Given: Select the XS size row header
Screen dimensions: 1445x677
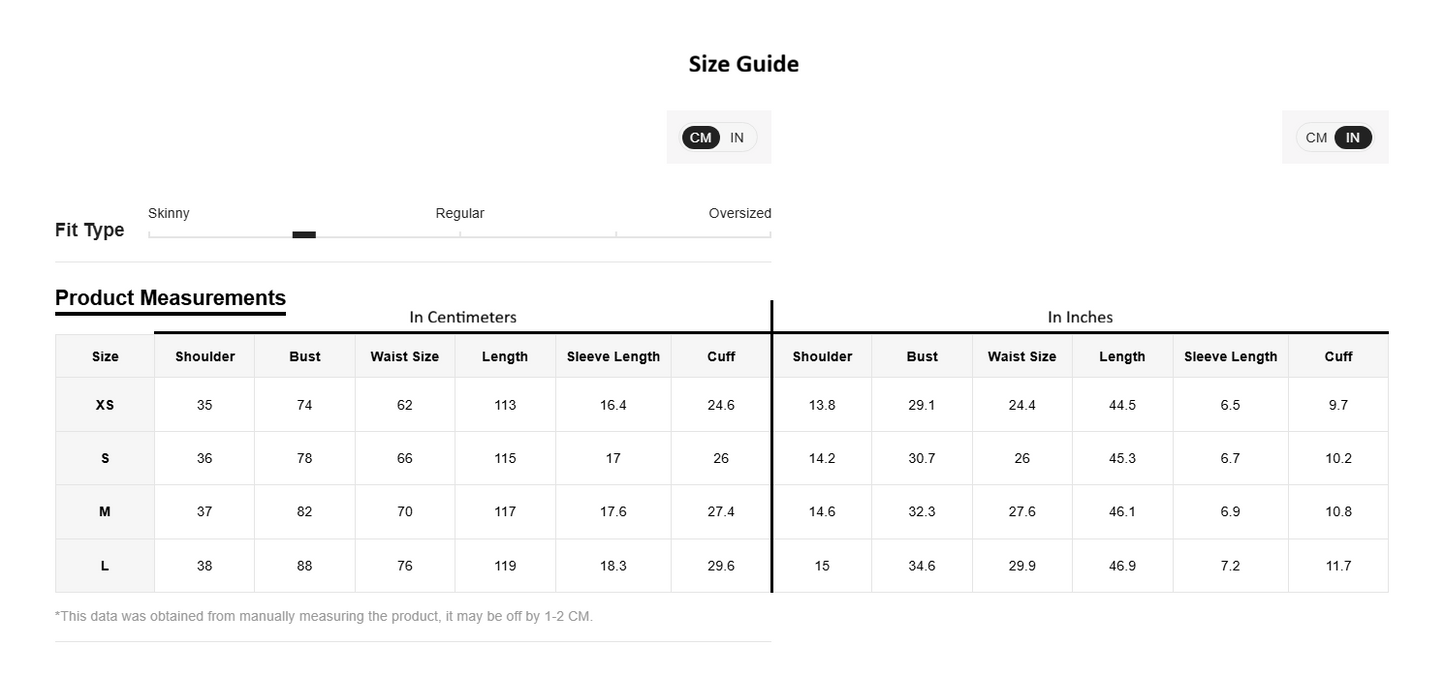Looking at the screenshot, I should pos(105,405).
